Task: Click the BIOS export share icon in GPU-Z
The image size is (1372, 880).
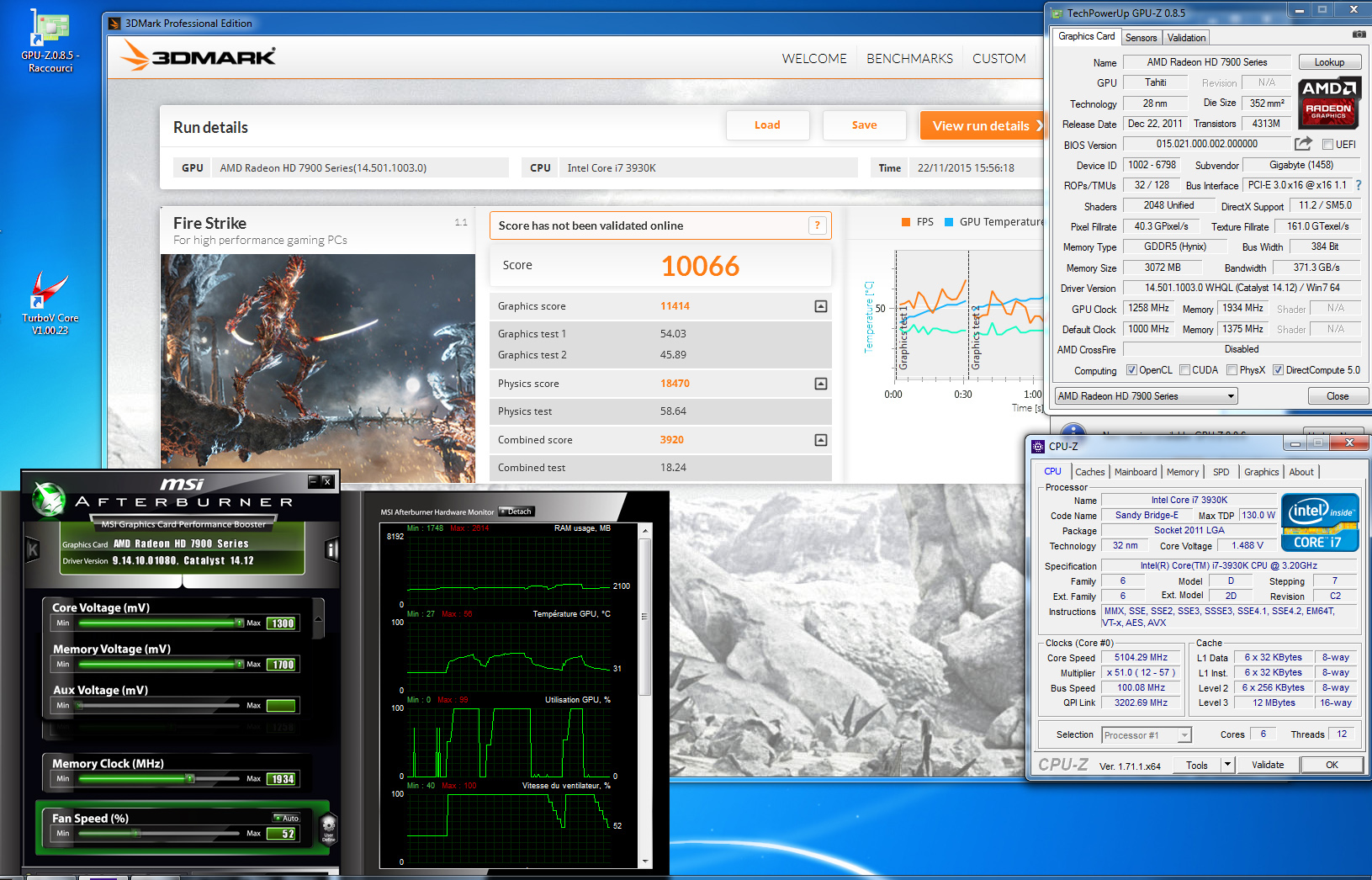Action: tap(1303, 144)
